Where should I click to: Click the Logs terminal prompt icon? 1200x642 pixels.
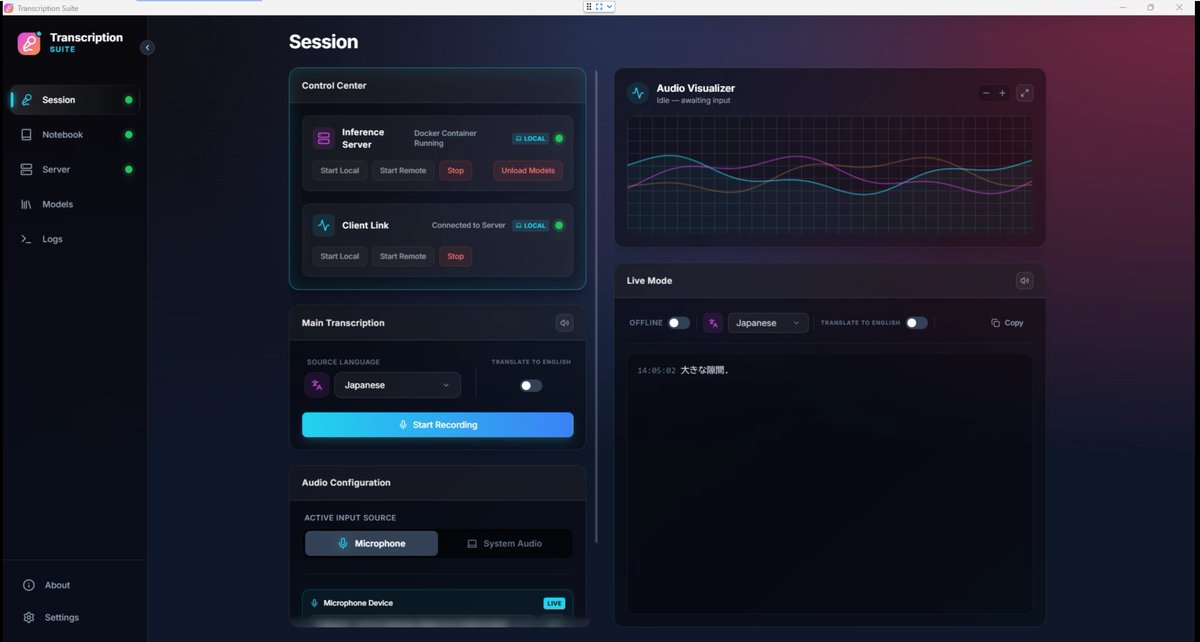pos(27,239)
